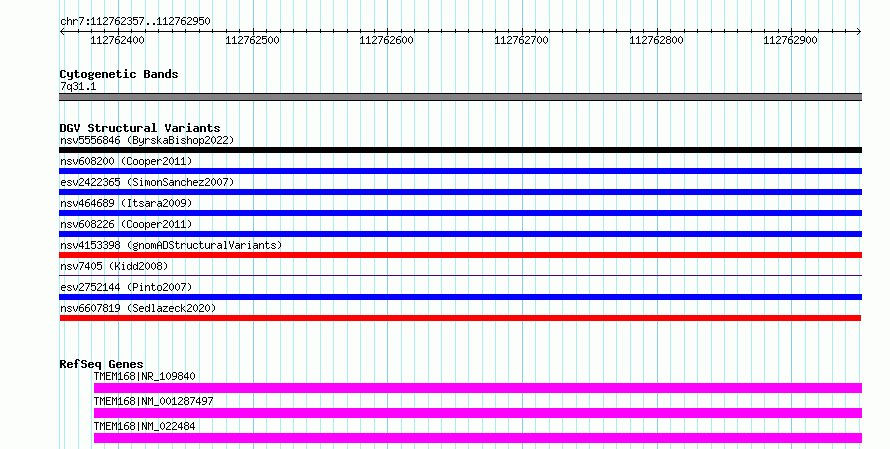This screenshot has height=449, width=890.
Task: Click TMEM168|NR_109840 gene label
Action: coord(144,376)
